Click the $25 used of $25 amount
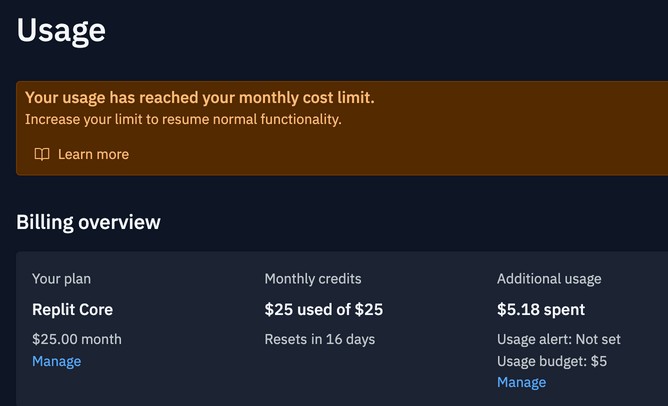This screenshot has height=406, width=668. point(324,309)
